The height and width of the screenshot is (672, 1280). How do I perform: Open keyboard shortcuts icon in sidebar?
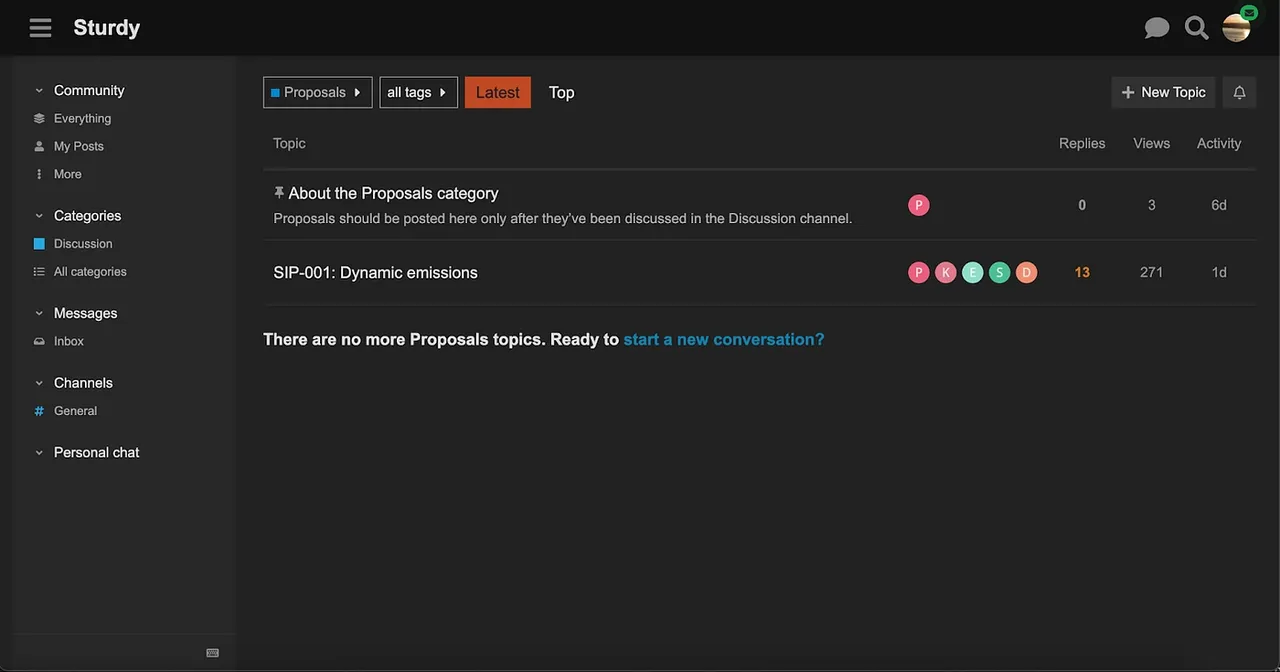212,653
